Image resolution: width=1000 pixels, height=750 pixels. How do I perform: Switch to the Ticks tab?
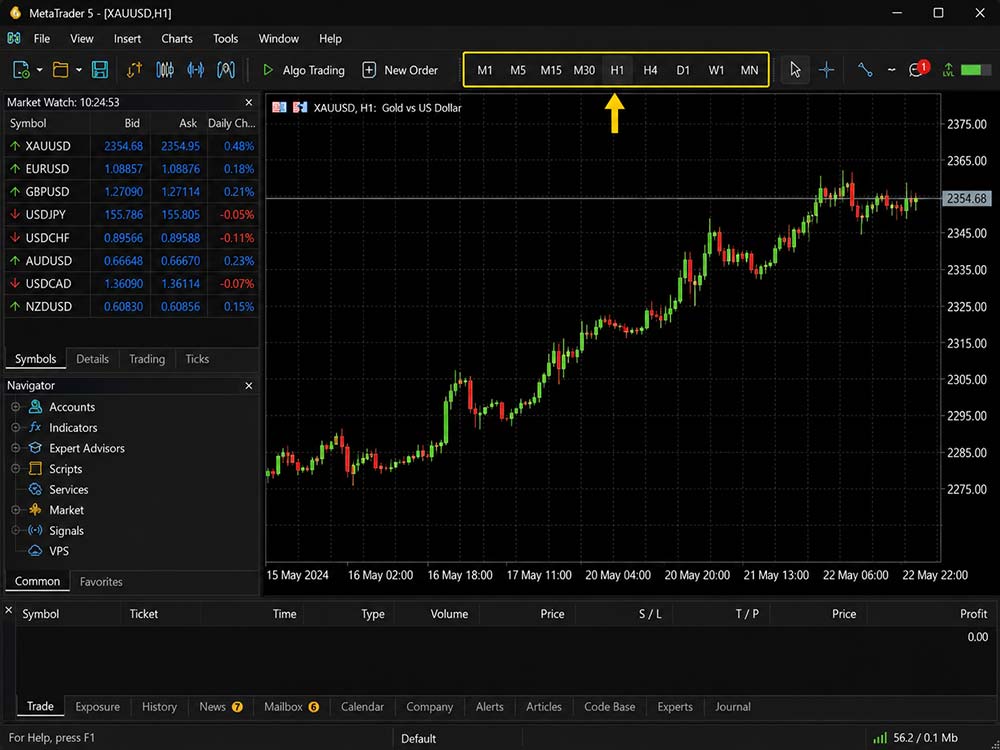(197, 359)
